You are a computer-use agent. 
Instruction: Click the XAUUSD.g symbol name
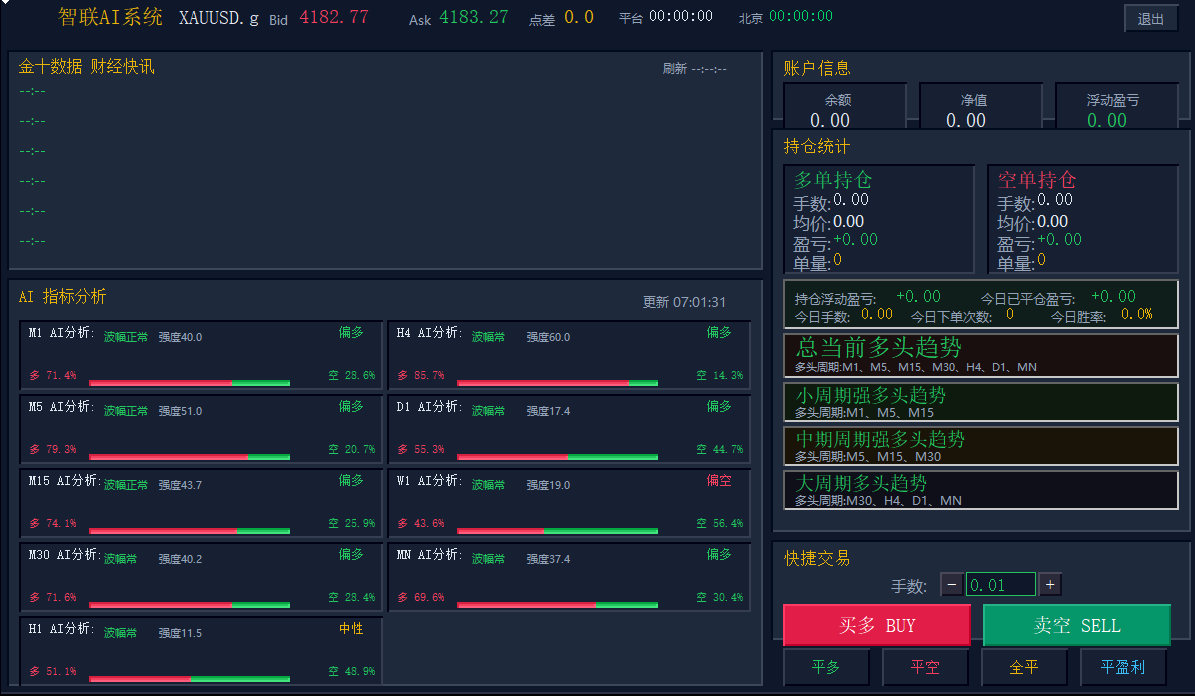click(x=219, y=18)
